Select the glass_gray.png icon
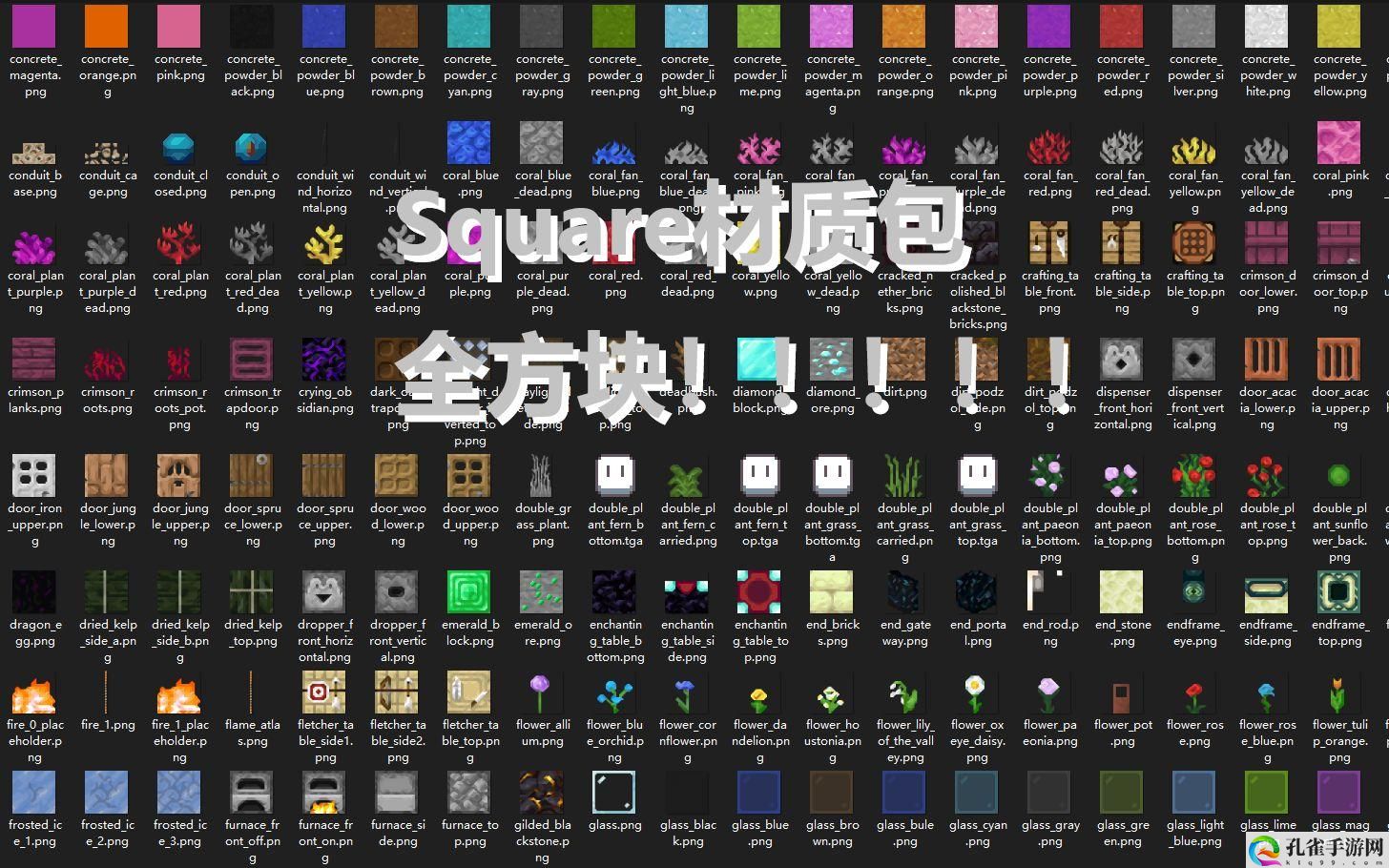 [1049, 793]
